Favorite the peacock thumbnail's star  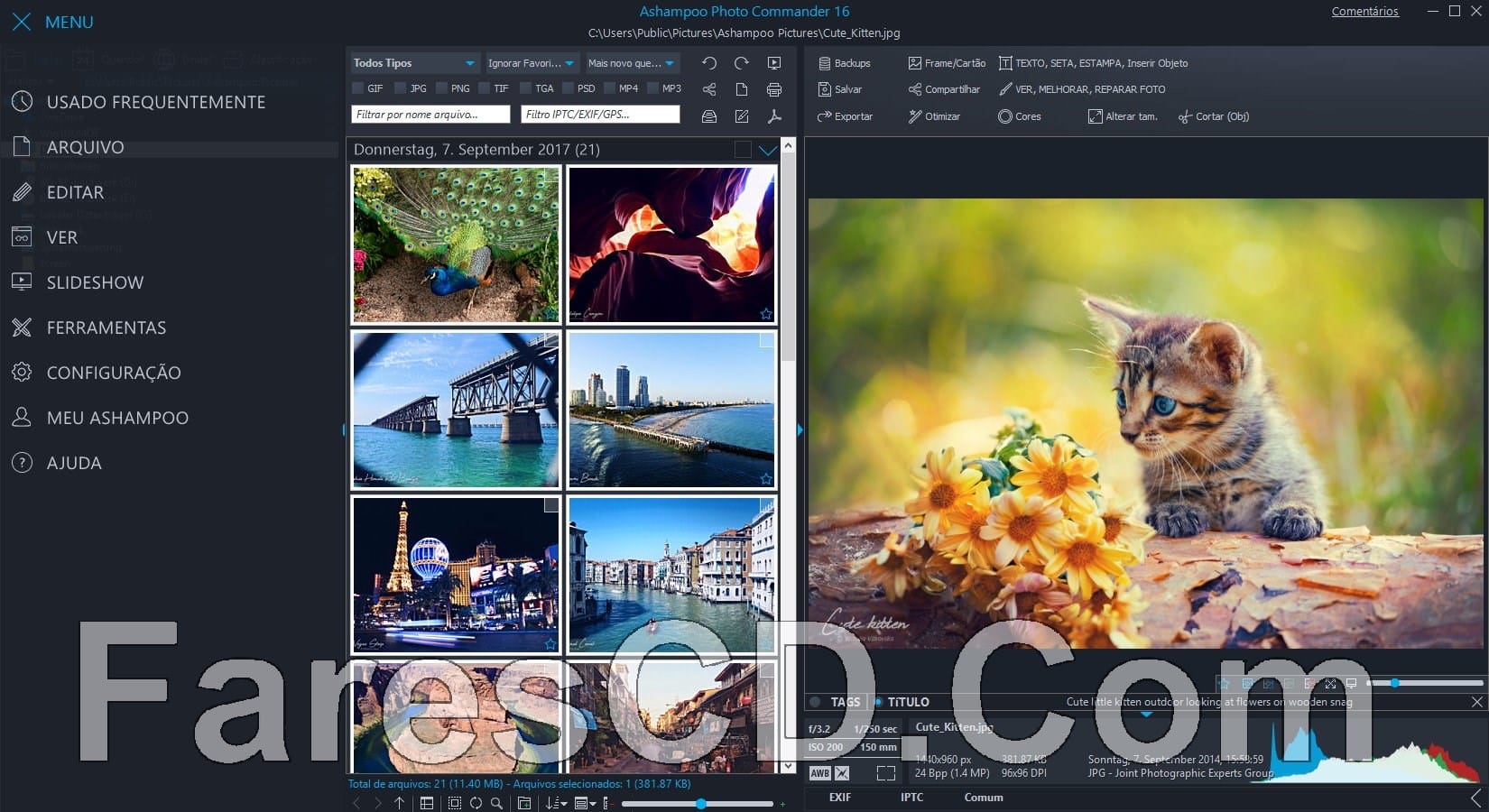tap(550, 314)
